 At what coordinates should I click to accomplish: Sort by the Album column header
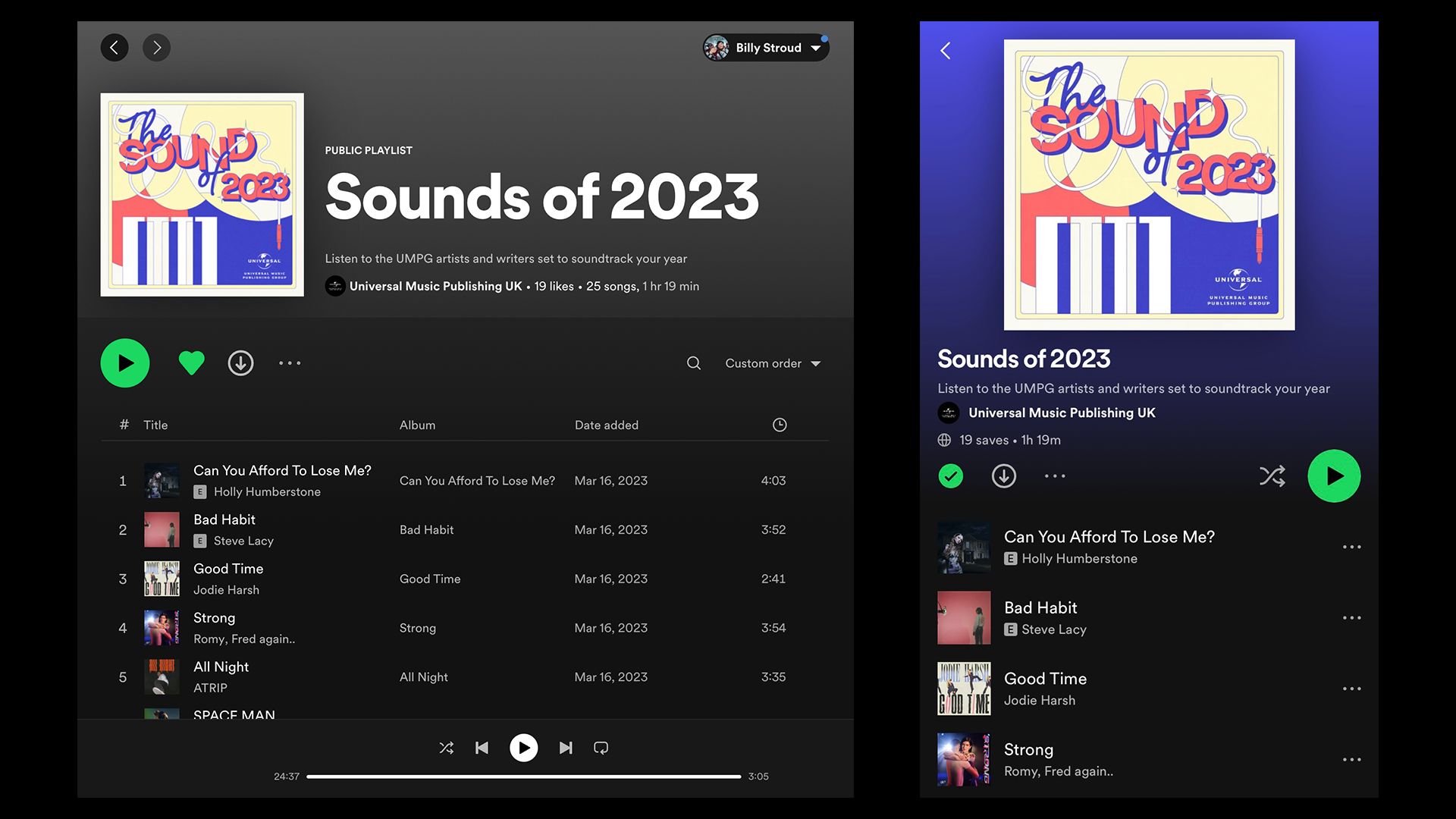[x=418, y=425]
